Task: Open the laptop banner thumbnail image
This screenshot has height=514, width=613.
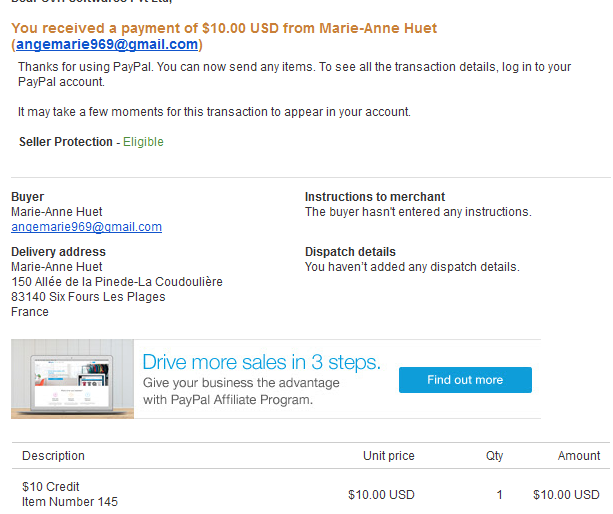Action: 72,379
